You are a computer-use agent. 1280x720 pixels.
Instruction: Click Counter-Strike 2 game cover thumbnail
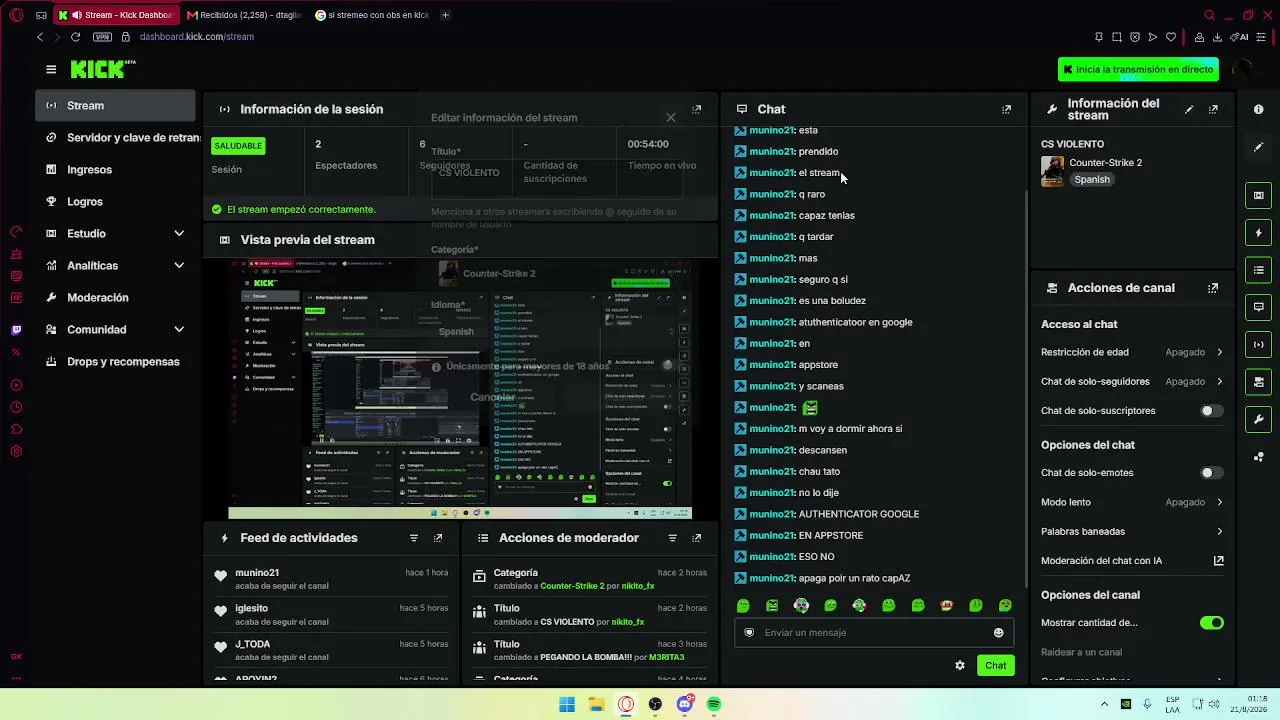[x=1052, y=171]
